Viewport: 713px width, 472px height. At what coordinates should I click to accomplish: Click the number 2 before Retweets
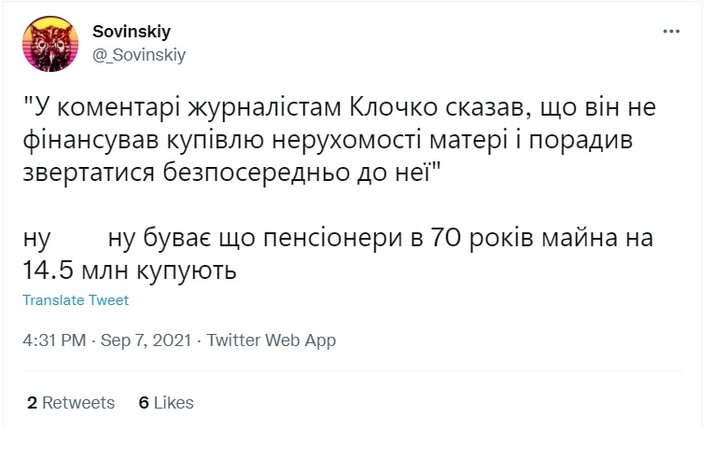32,403
